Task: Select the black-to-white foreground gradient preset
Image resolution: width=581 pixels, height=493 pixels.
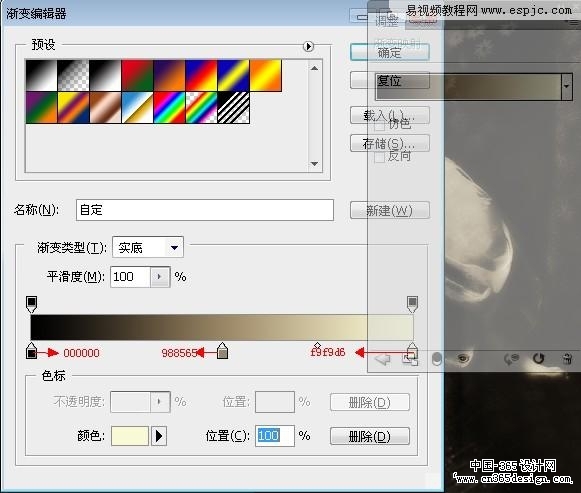Action: click(41, 75)
